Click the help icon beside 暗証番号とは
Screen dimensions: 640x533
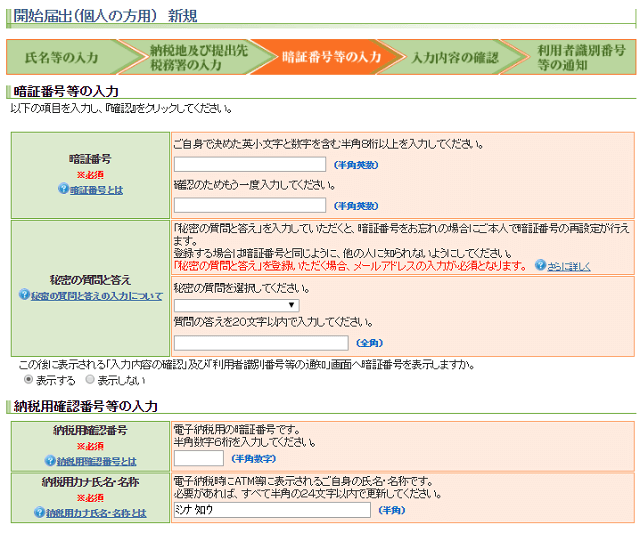tap(62, 189)
